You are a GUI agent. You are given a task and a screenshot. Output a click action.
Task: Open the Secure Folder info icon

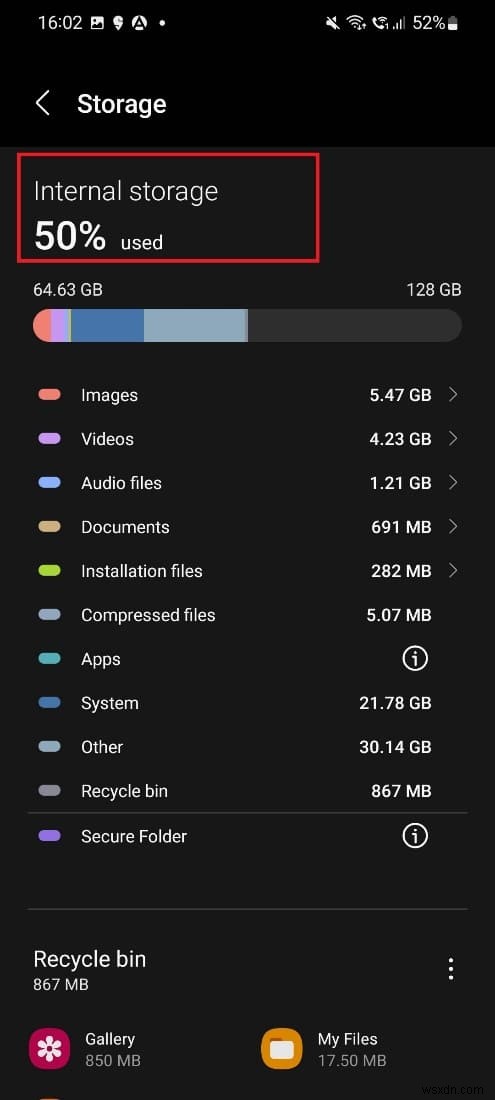(414, 836)
